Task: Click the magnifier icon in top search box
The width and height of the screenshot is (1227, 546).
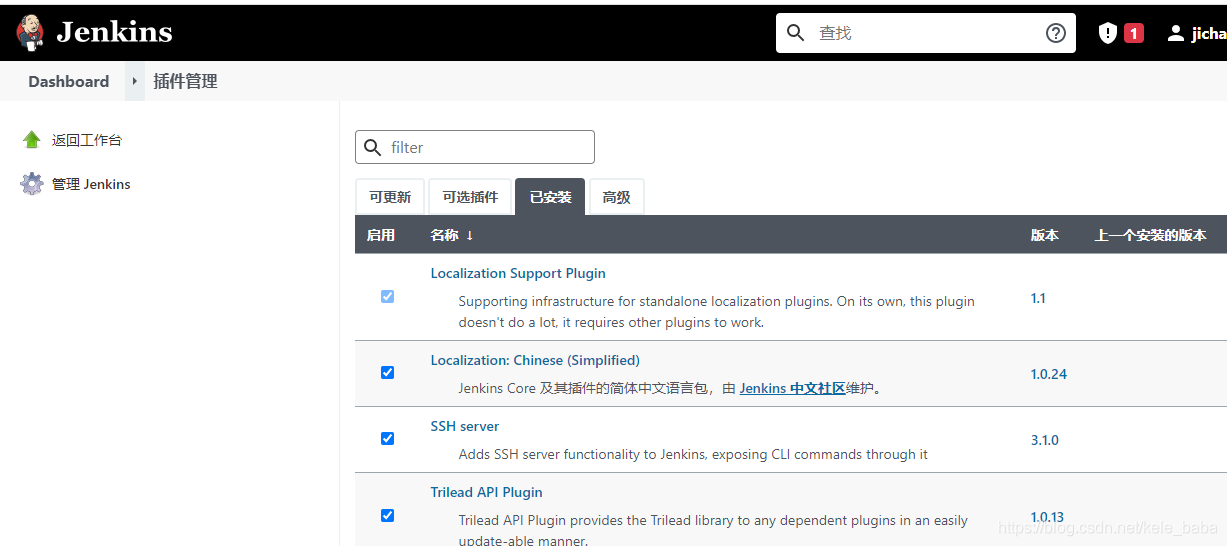Action: 796,33
